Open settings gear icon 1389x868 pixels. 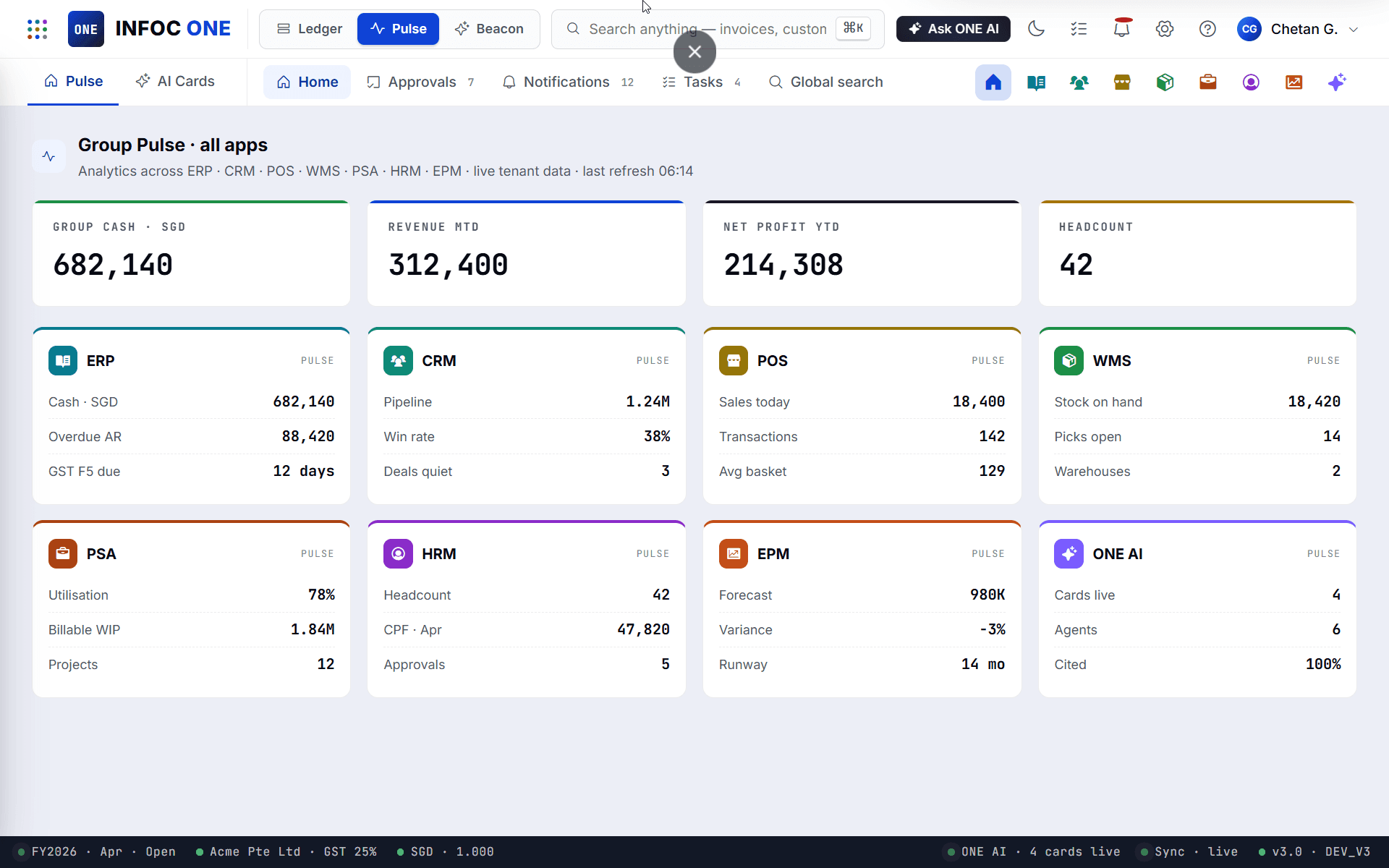[x=1164, y=29]
